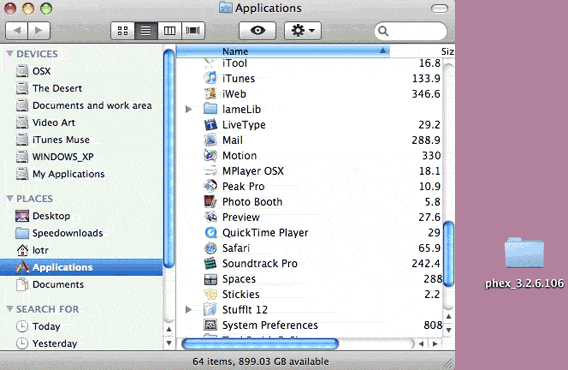Click the Quick Look eye button
The image size is (568, 370).
(x=258, y=30)
